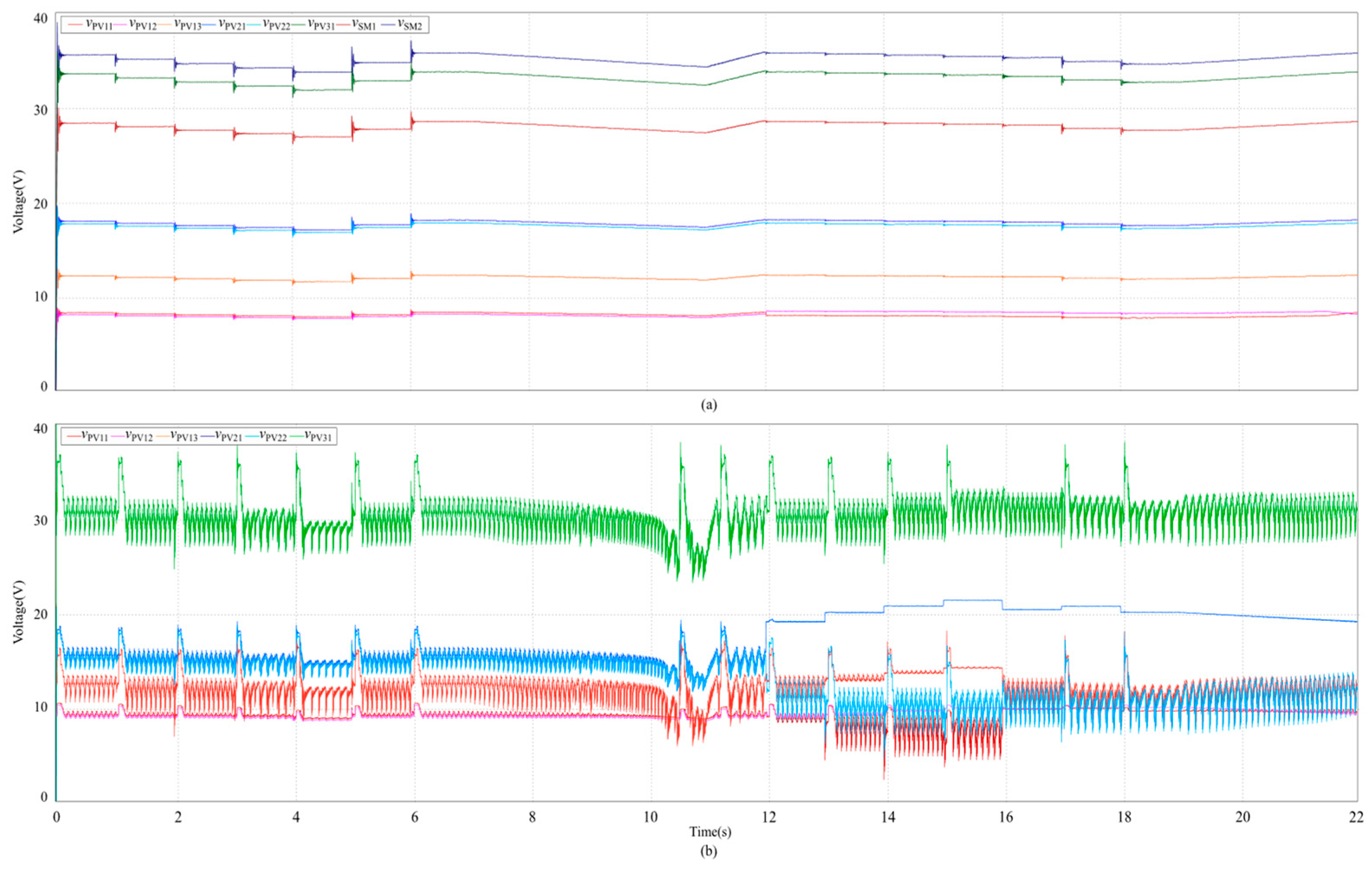Click the (b) subplot caption
Viewport: 1372px width, 870px height.
(x=708, y=852)
